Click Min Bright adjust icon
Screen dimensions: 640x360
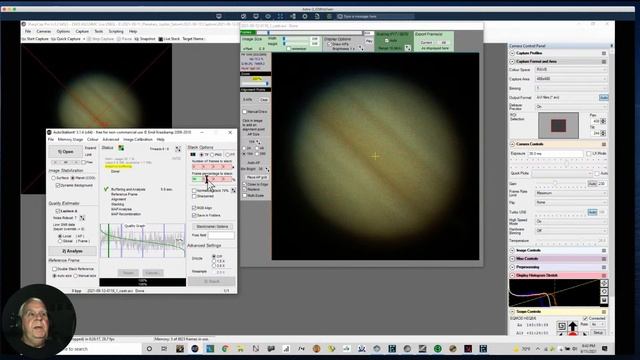[267, 169]
